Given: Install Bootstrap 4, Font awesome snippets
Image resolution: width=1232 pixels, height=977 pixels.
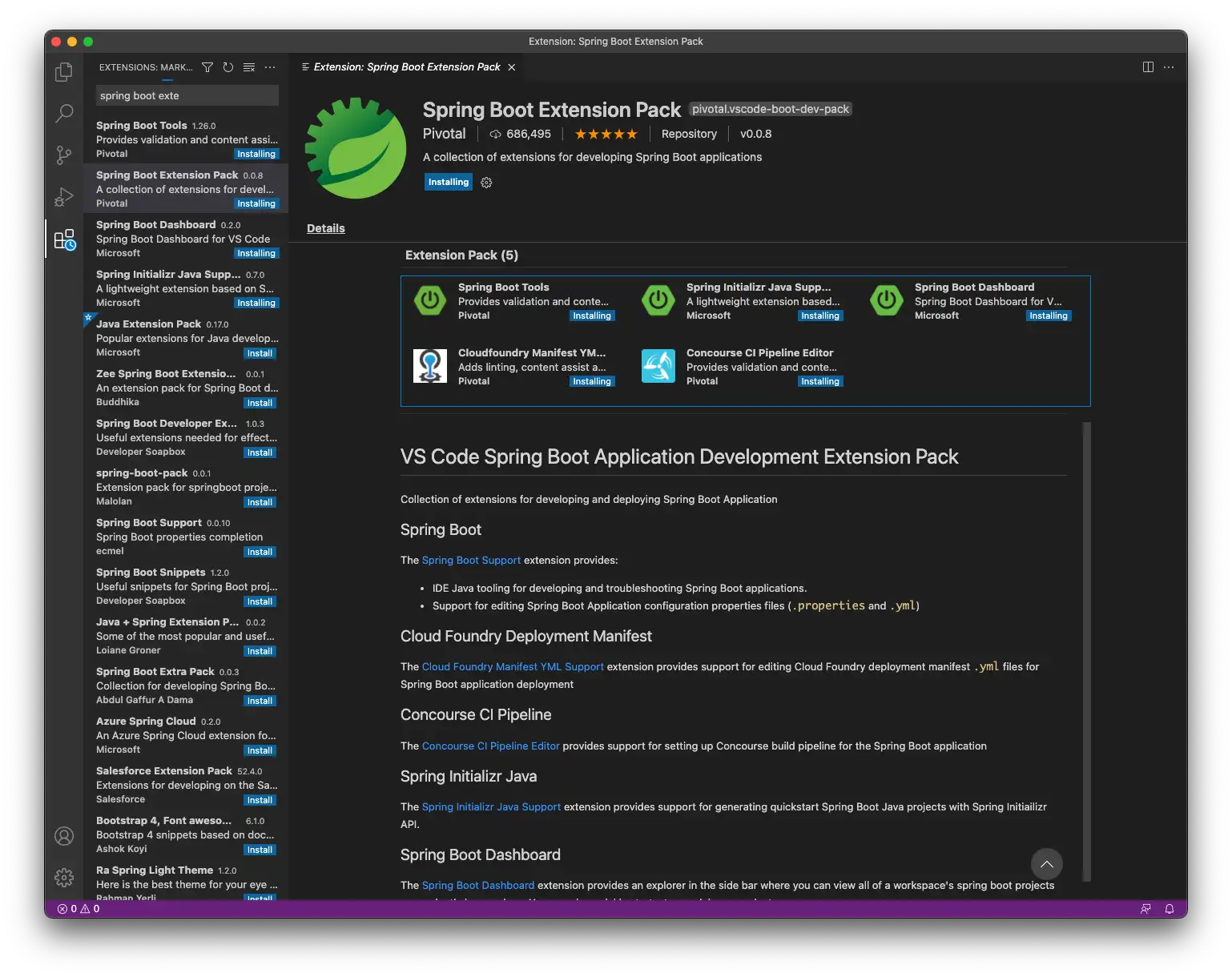Looking at the screenshot, I should [x=260, y=850].
